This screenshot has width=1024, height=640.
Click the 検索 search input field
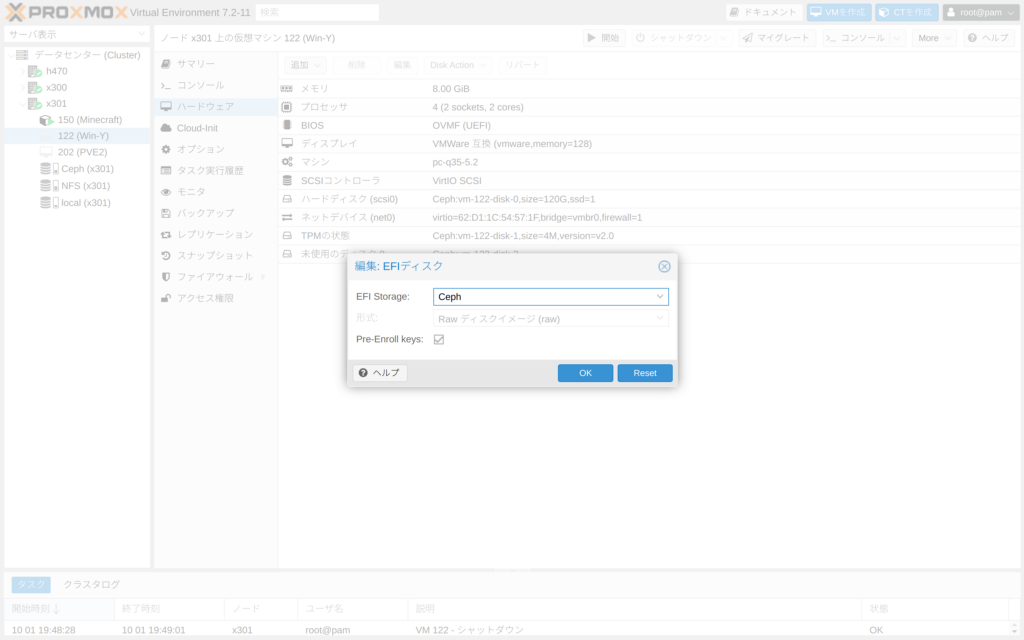[317, 12]
